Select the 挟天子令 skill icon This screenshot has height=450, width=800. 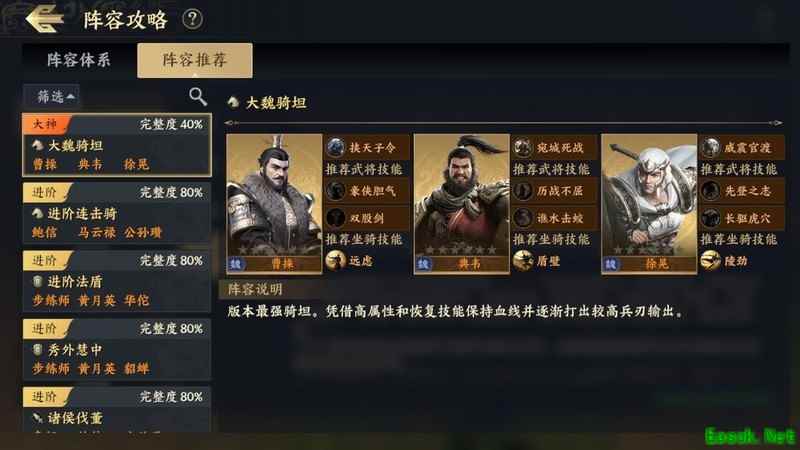(x=335, y=147)
